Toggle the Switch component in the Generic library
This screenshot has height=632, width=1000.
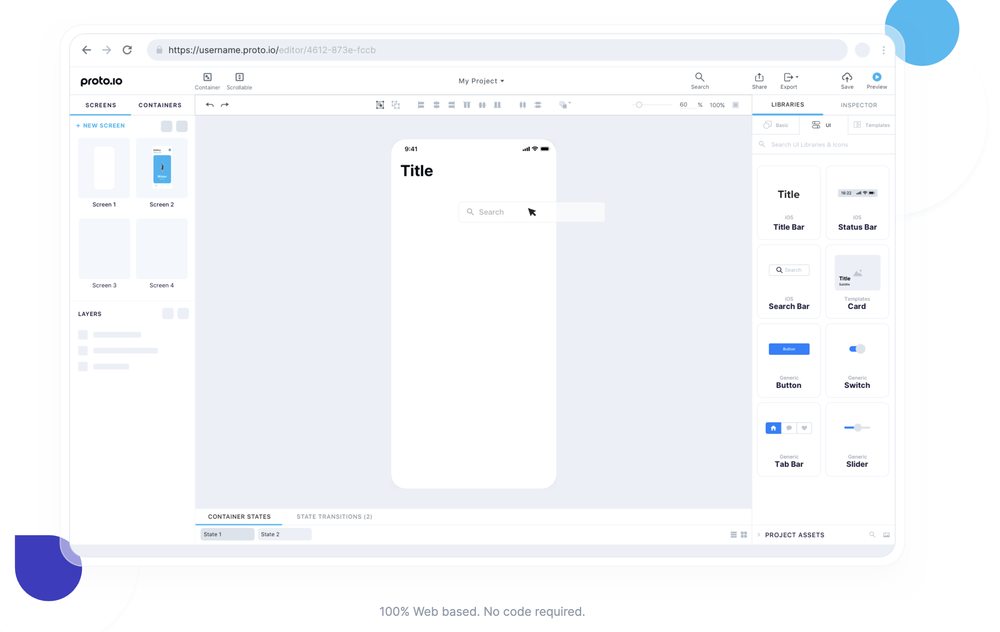click(x=857, y=349)
